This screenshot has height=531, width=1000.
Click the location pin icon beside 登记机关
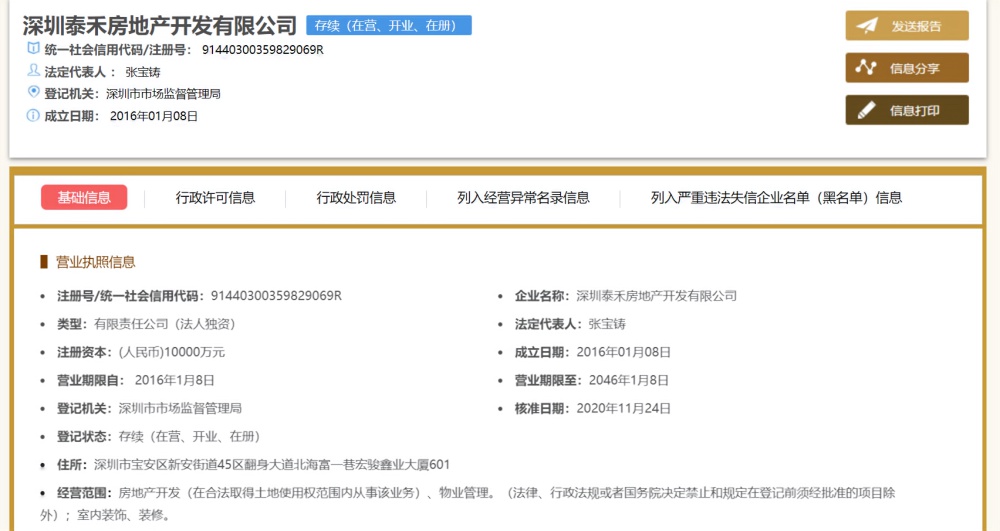point(33,92)
